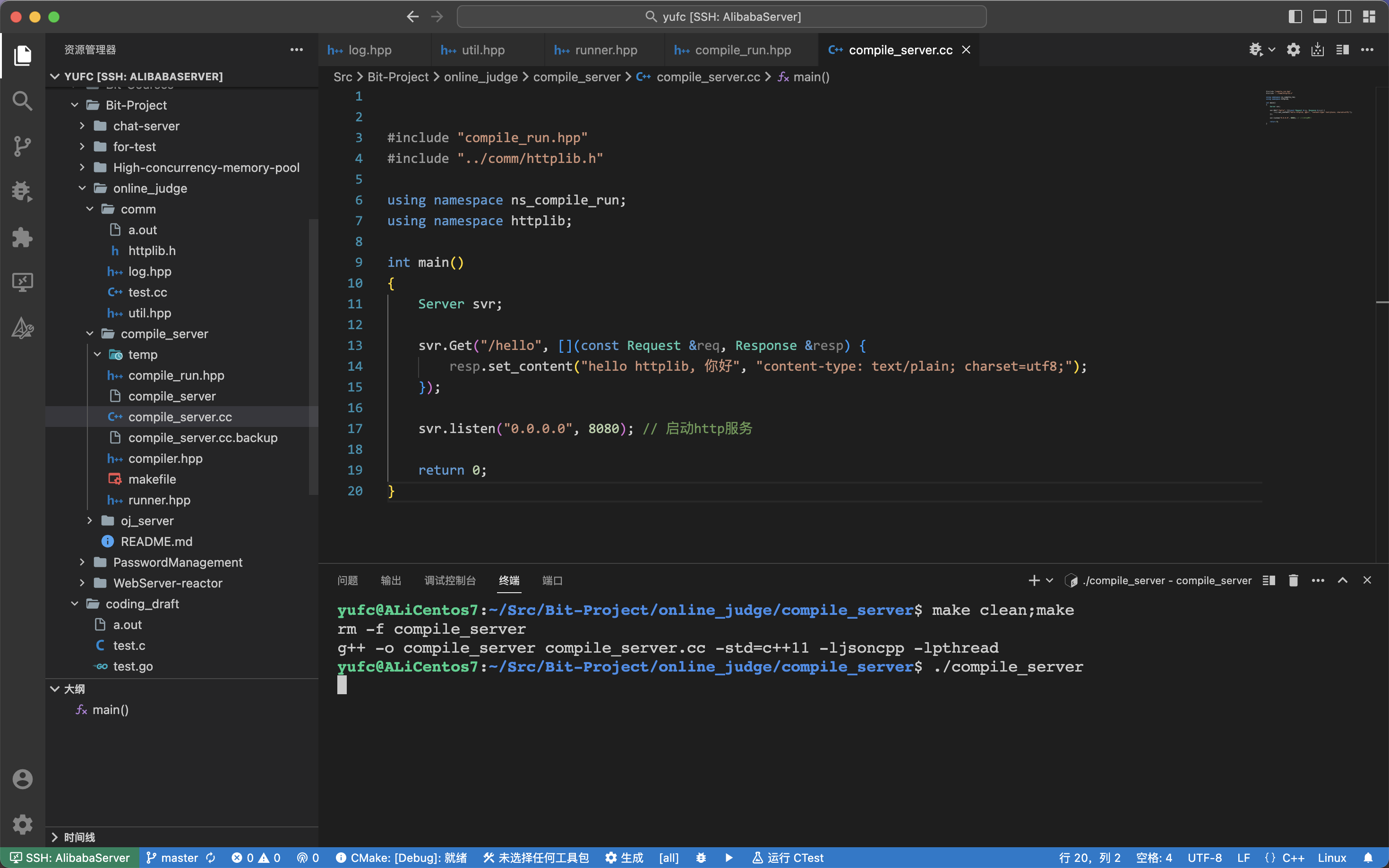
Task: Expand High-concurrency-memory-pool folder
Action: 82,167
